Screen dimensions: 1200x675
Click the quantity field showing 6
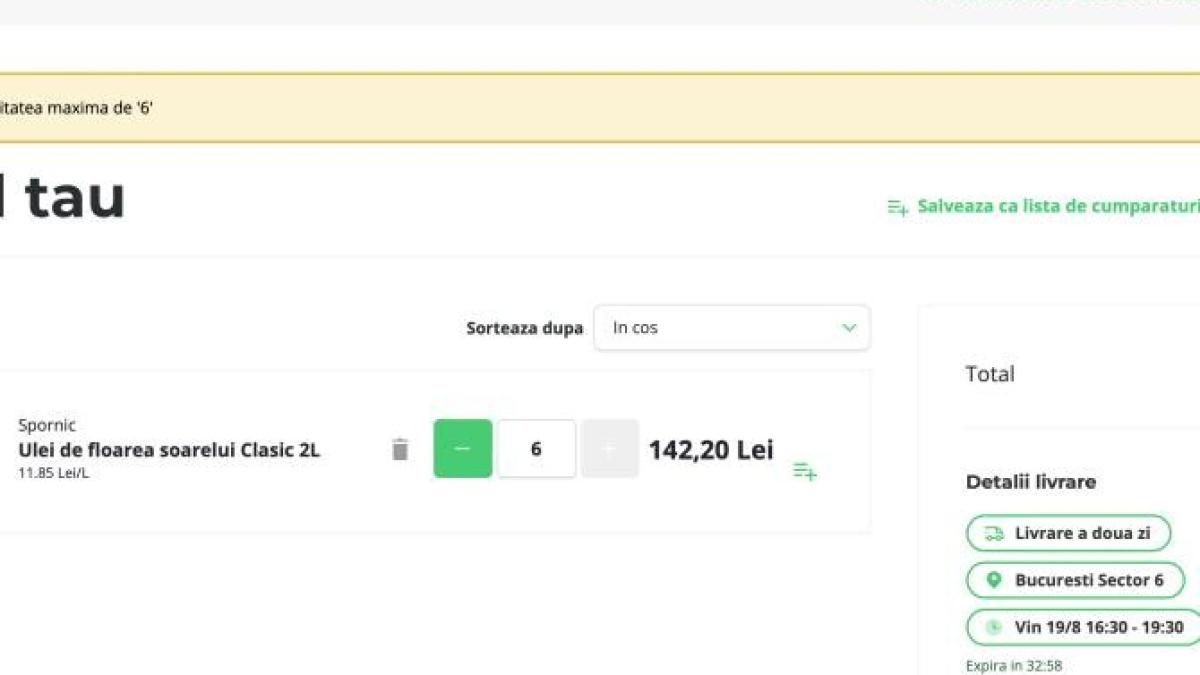[x=536, y=449]
